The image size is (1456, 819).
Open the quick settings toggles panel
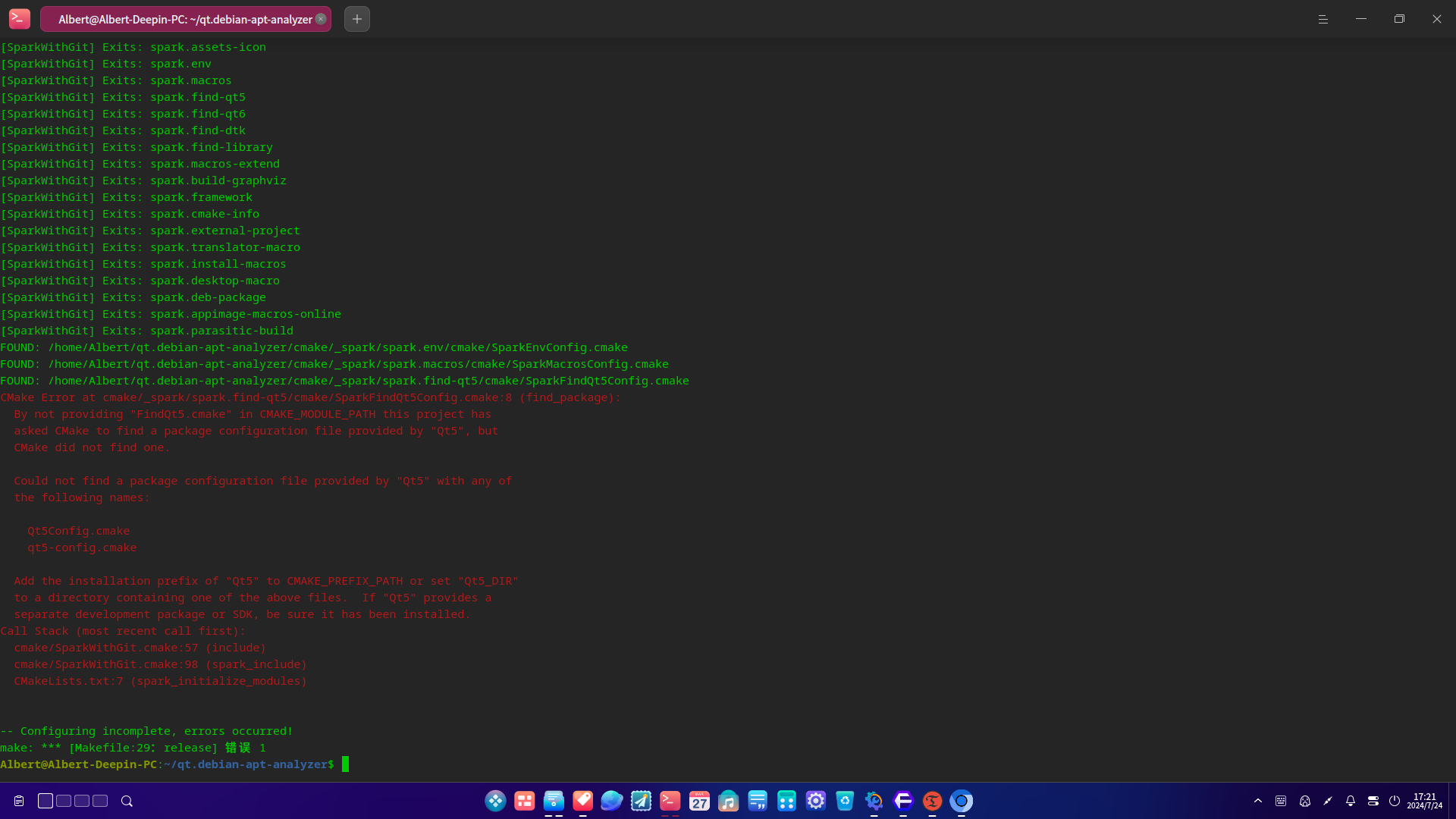pyautogui.click(x=1373, y=801)
